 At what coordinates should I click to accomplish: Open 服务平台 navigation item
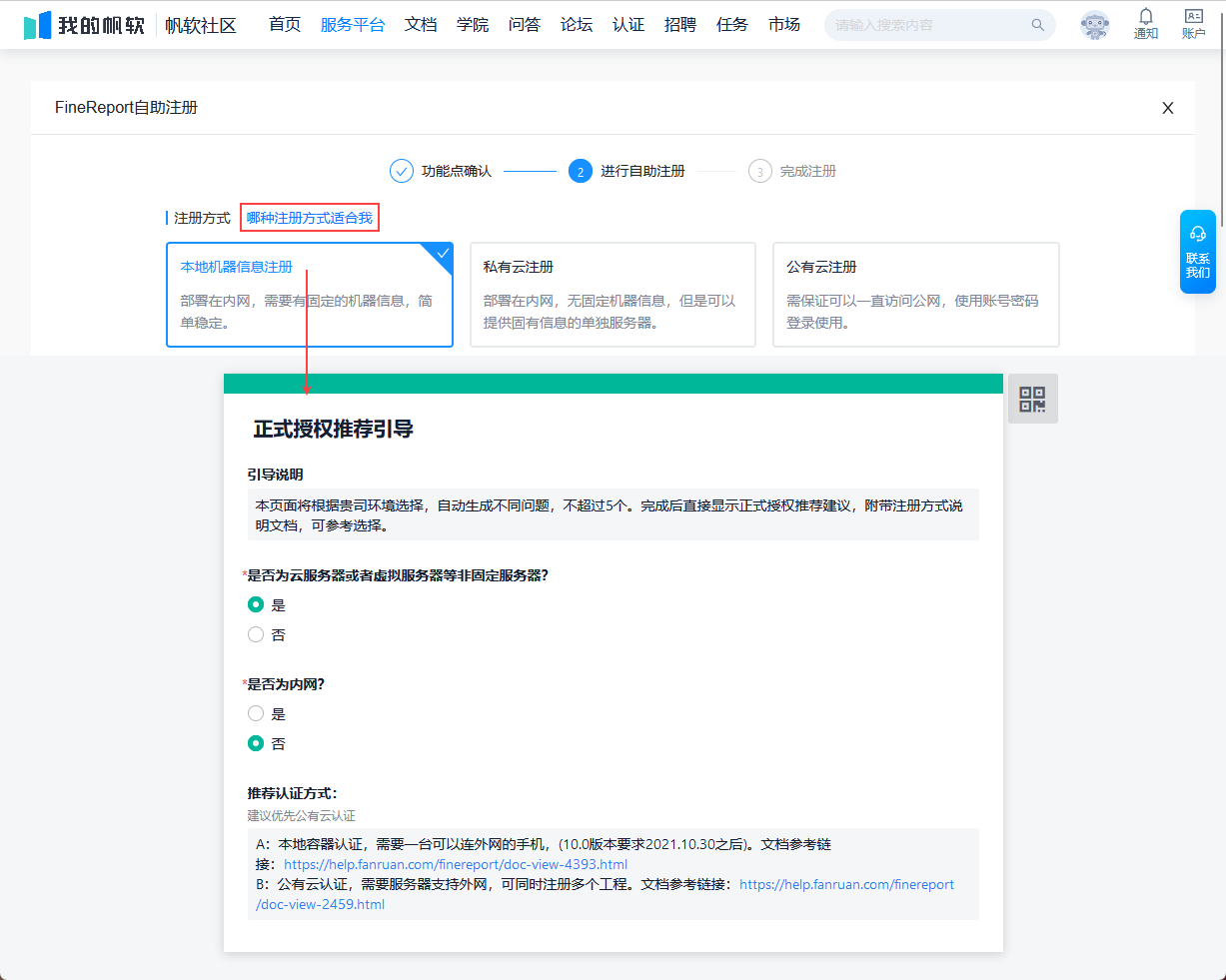click(x=353, y=25)
